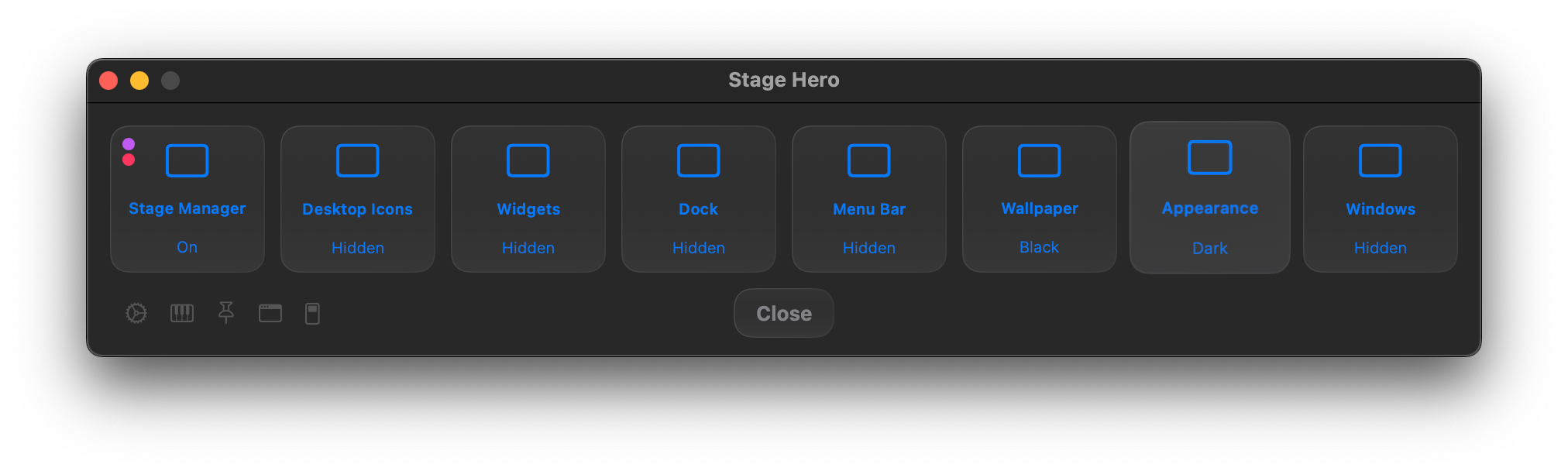Click the red dot on Stage Manager tile
Viewport: 1568px width, 471px height.
coord(129,160)
